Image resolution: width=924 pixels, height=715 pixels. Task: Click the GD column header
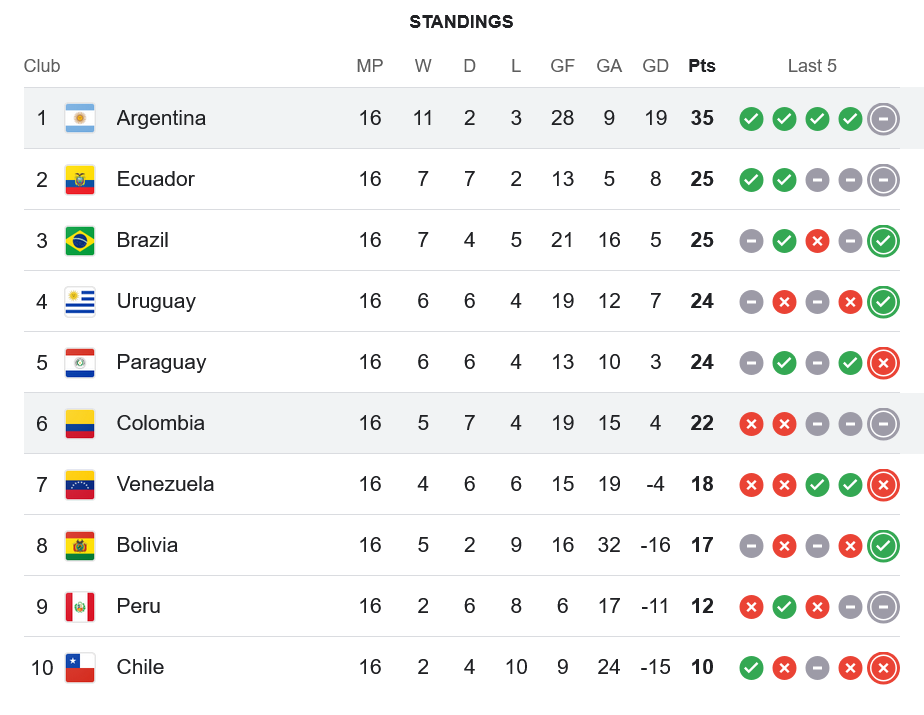[655, 66]
